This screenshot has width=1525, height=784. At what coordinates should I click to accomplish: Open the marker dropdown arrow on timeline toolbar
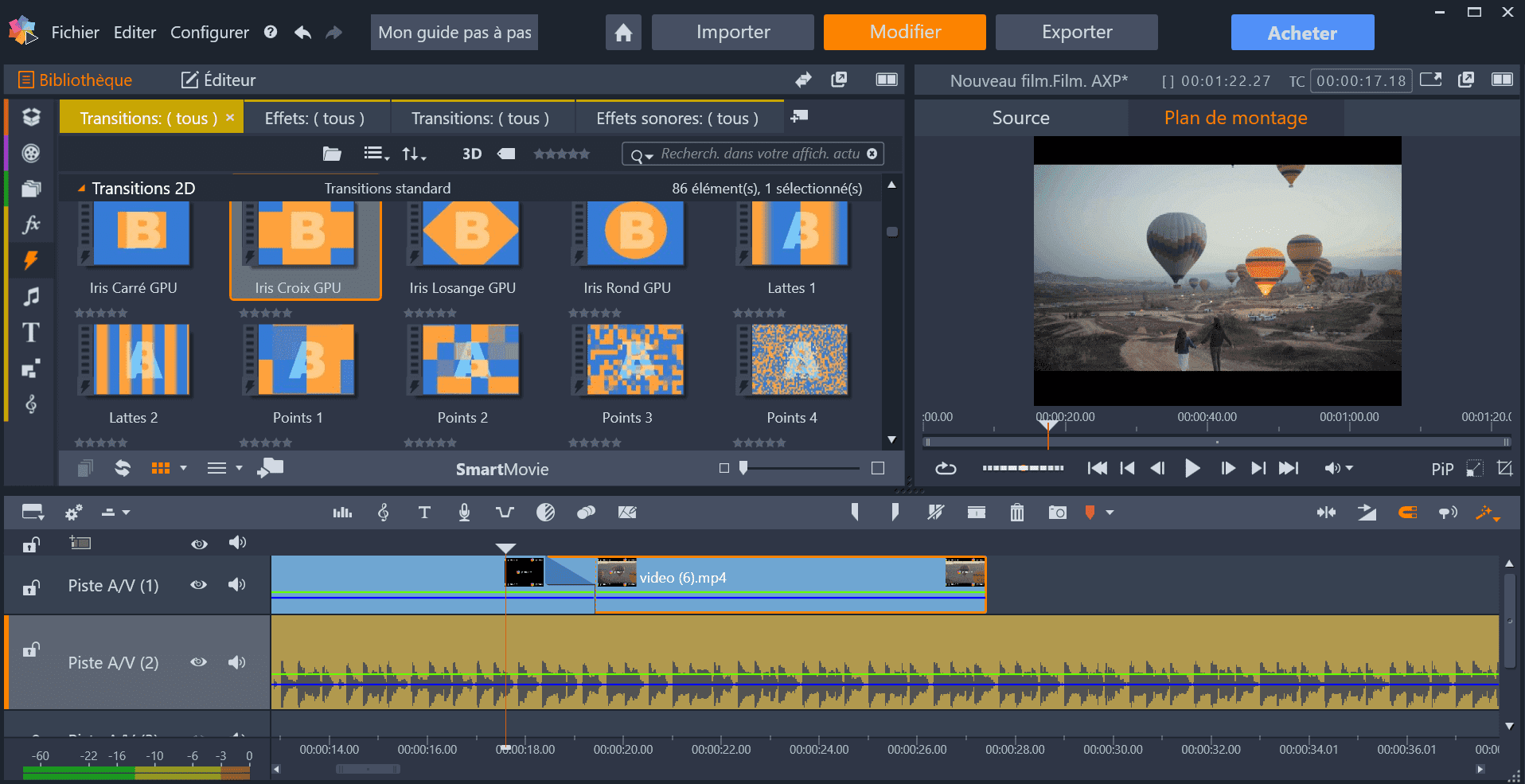(1108, 512)
